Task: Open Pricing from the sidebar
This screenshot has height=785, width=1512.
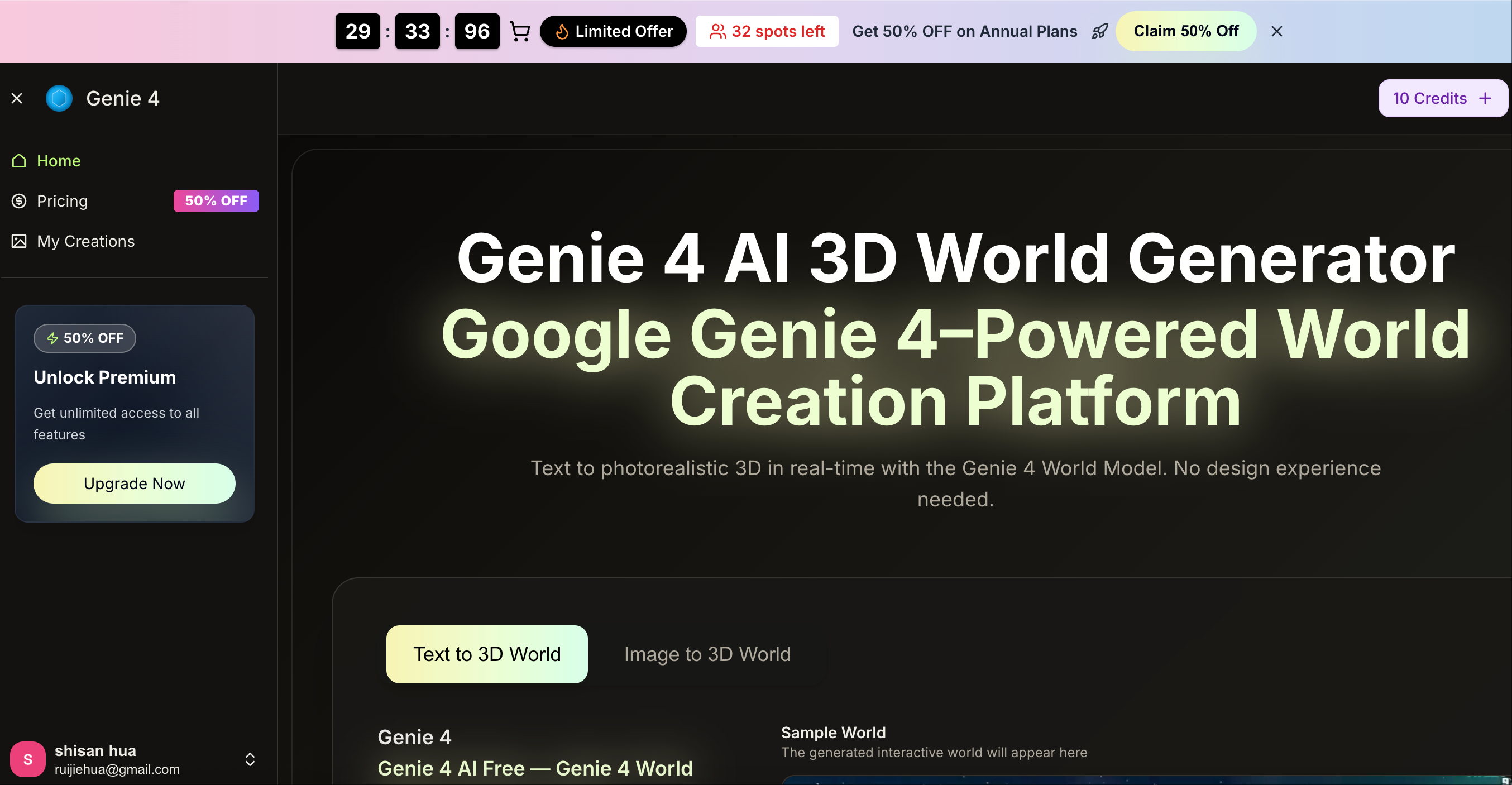Action: (61, 201)
